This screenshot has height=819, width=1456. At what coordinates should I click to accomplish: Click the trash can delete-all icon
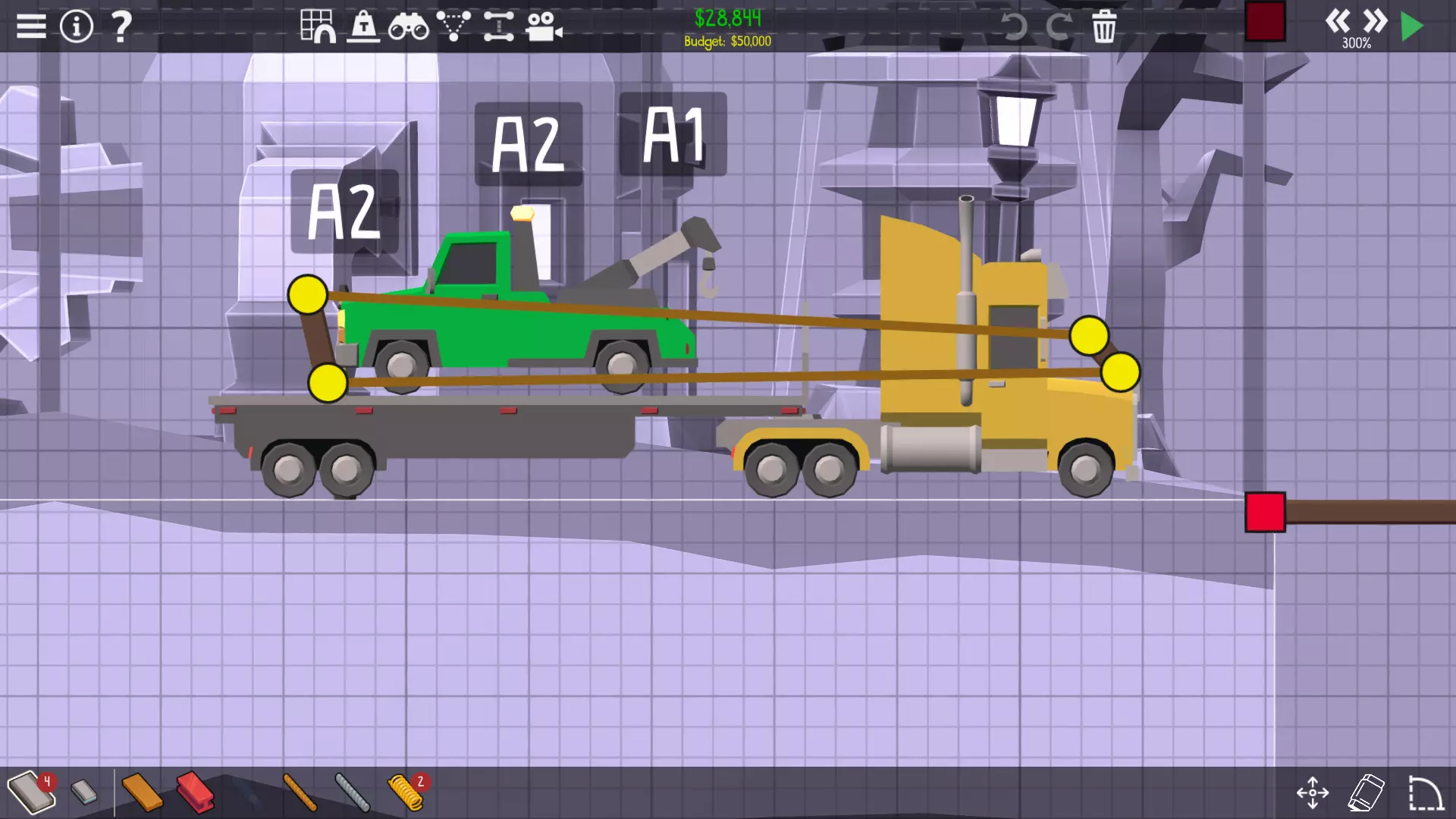click(1104, 27)
